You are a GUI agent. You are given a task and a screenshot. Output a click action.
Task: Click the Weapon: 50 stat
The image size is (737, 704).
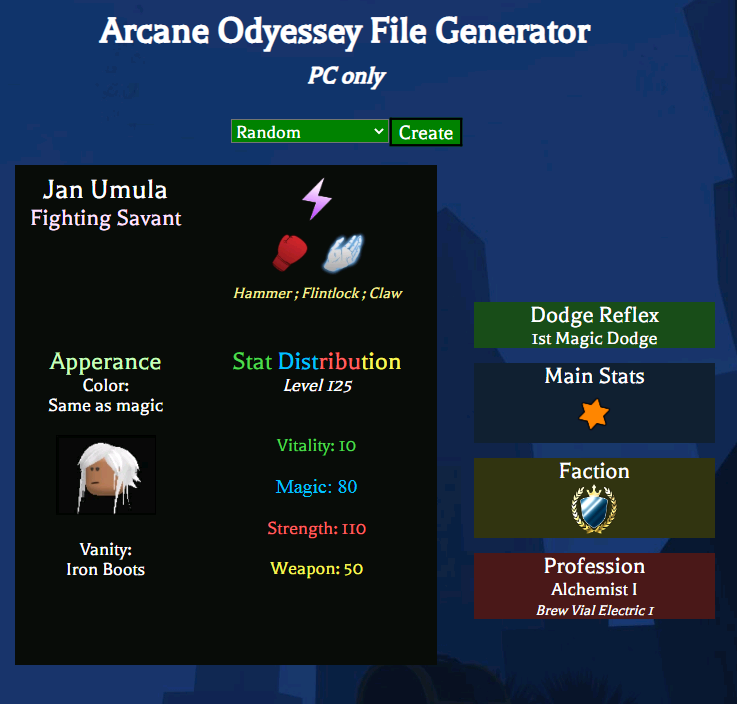pyautogui.click(x=316, y=569)
